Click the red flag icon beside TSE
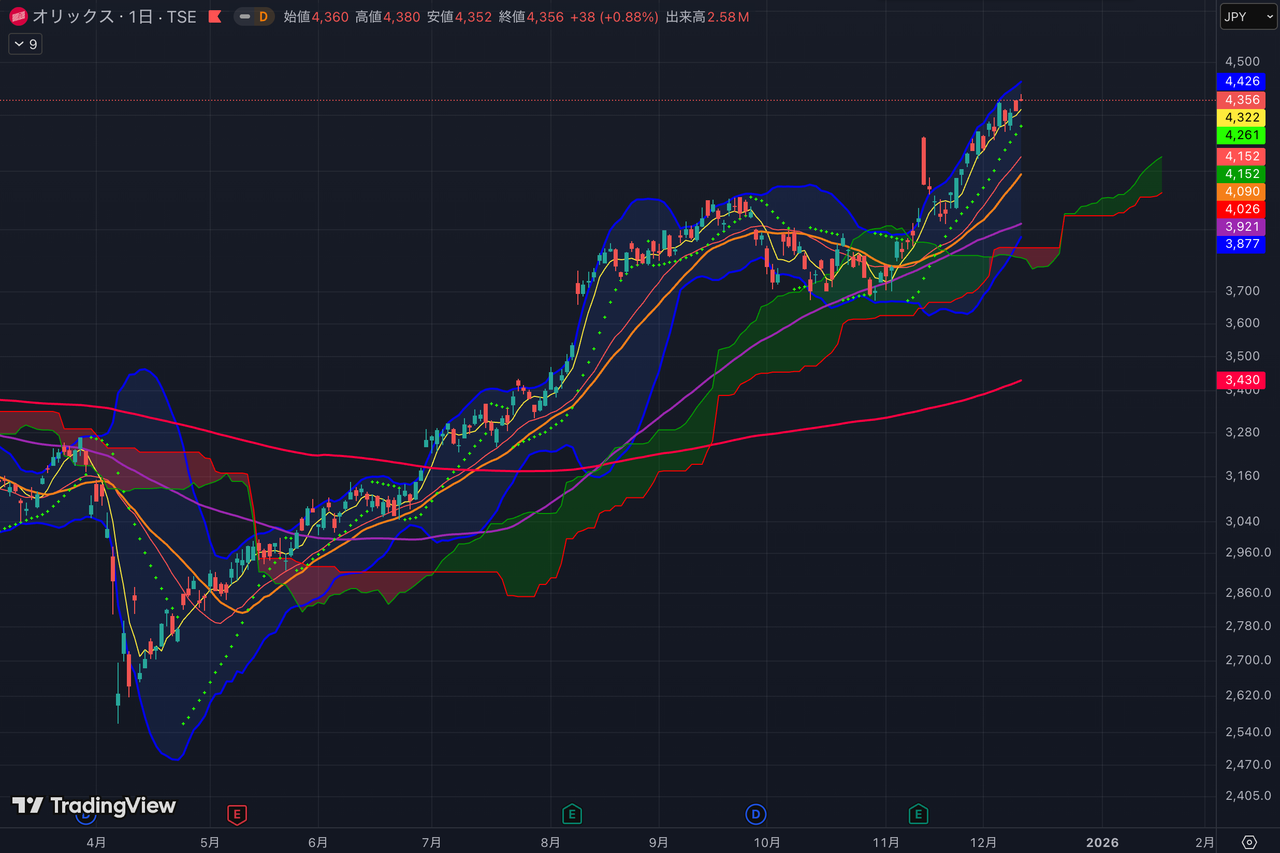Image resolution: width=1280 pixels, height=853 pixels. coord(216,17)
